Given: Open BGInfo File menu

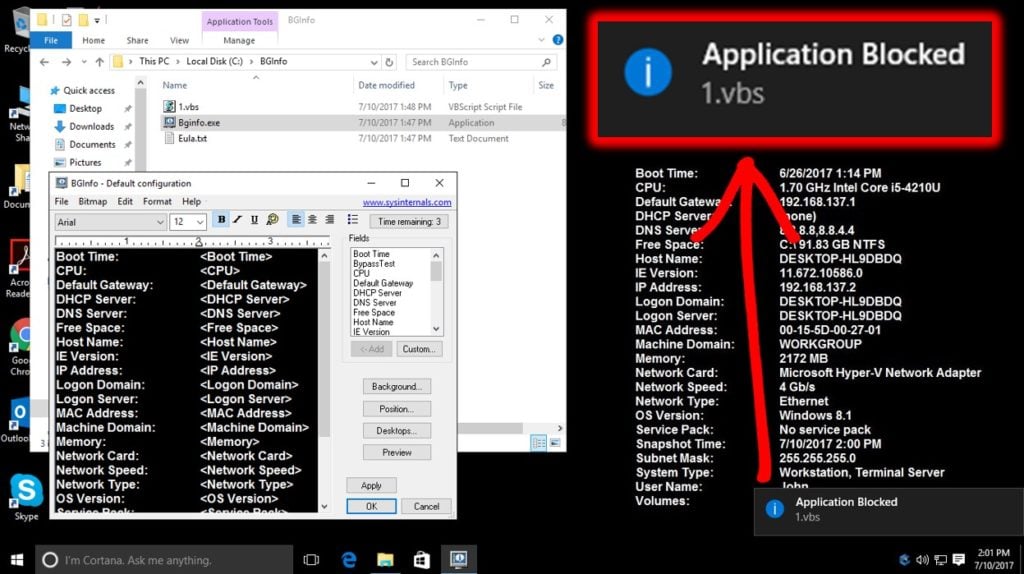Looking at the screenshot, I should [x=61, y=202].
